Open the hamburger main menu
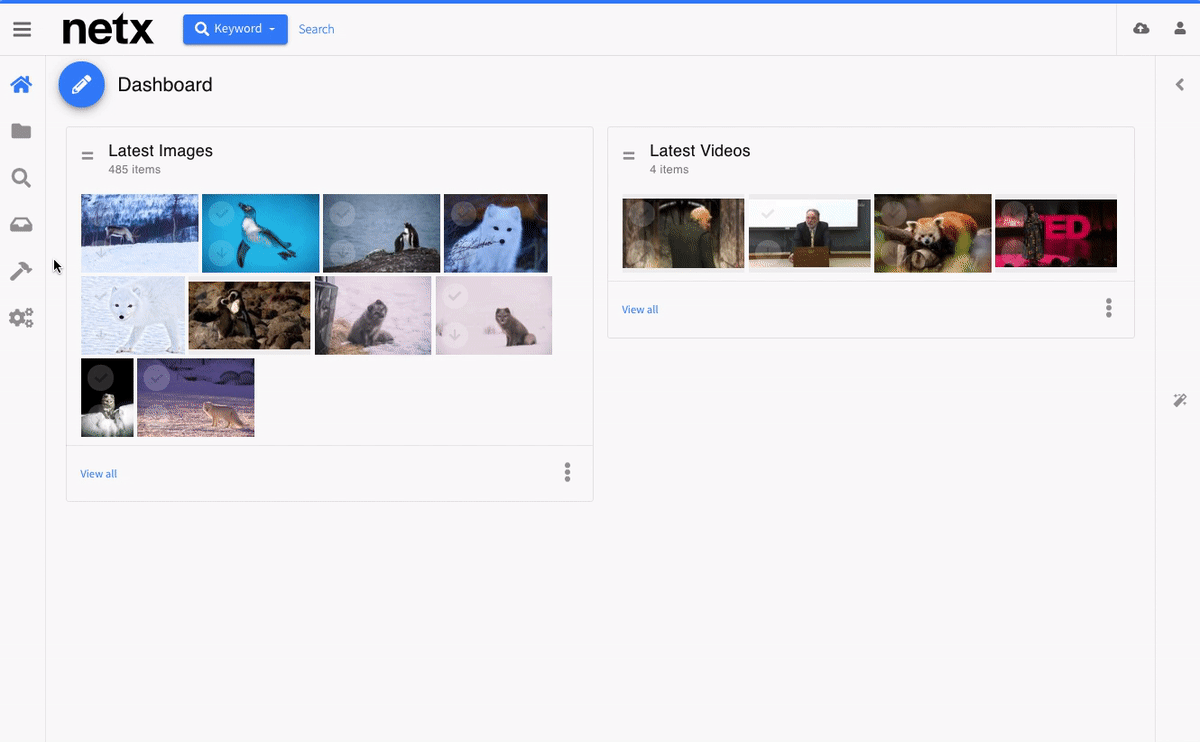 pyautogui.click(x=22, y=30)
